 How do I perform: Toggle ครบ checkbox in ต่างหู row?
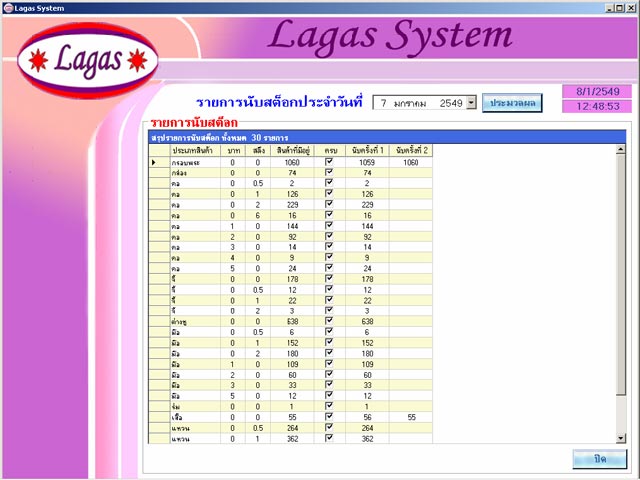pyautogui.click(x=329, y=321)
